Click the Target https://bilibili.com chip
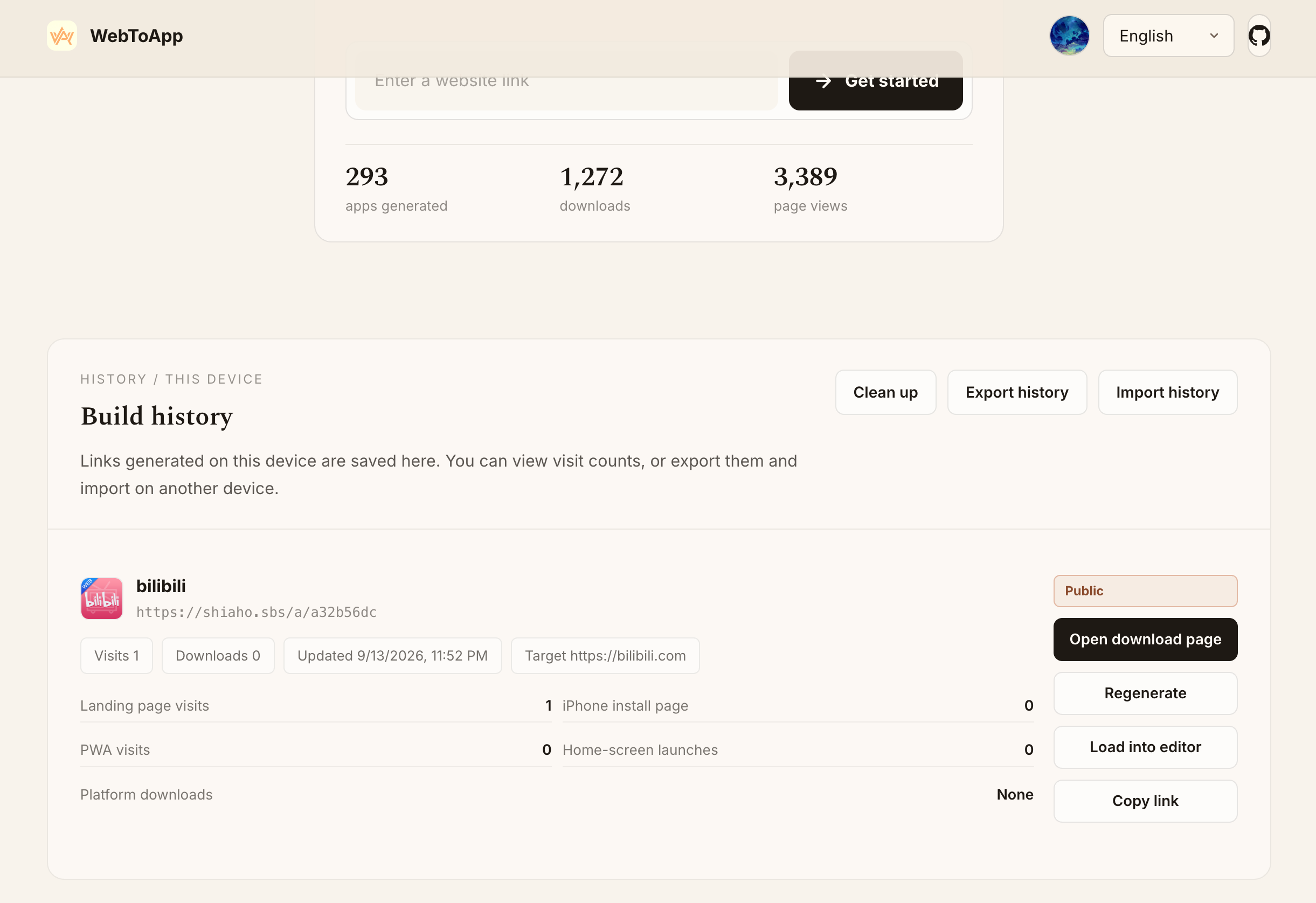The height and width of the screenshot is (903, 1316). [x=605, y=656]
